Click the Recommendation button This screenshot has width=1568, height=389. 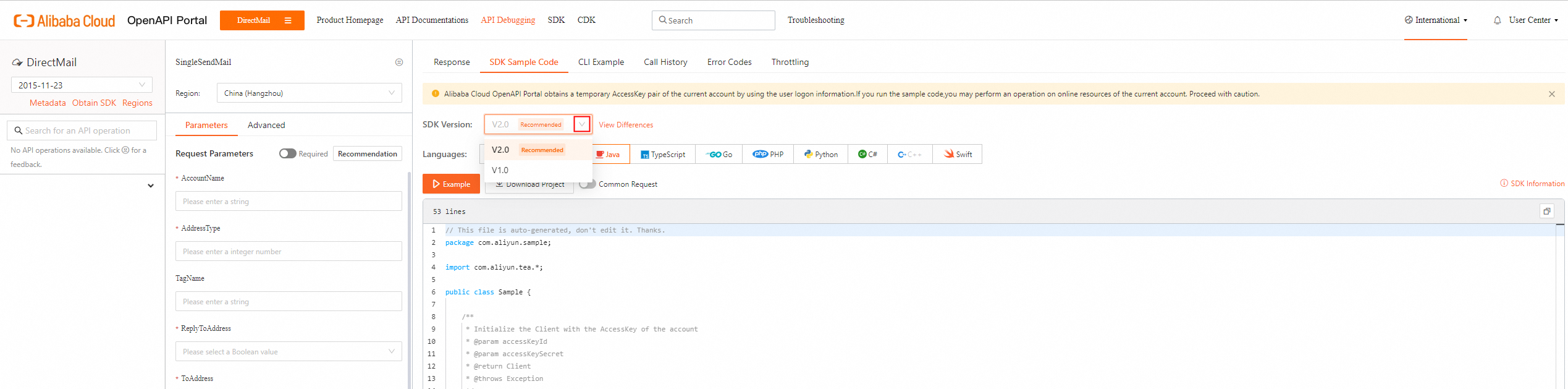click(368, 153)
